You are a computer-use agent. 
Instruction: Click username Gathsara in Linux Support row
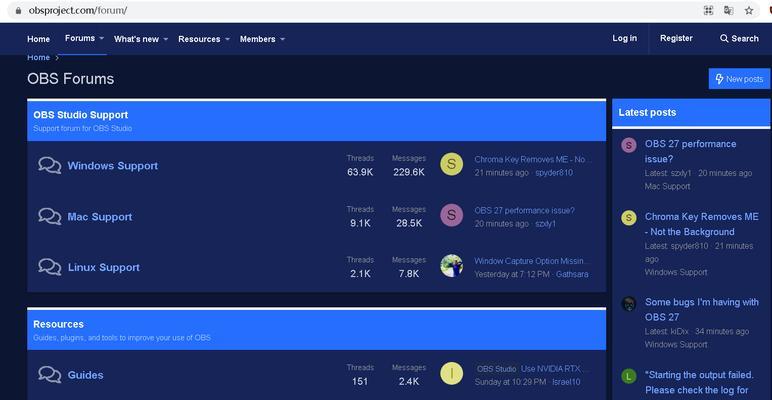(572, 274)
